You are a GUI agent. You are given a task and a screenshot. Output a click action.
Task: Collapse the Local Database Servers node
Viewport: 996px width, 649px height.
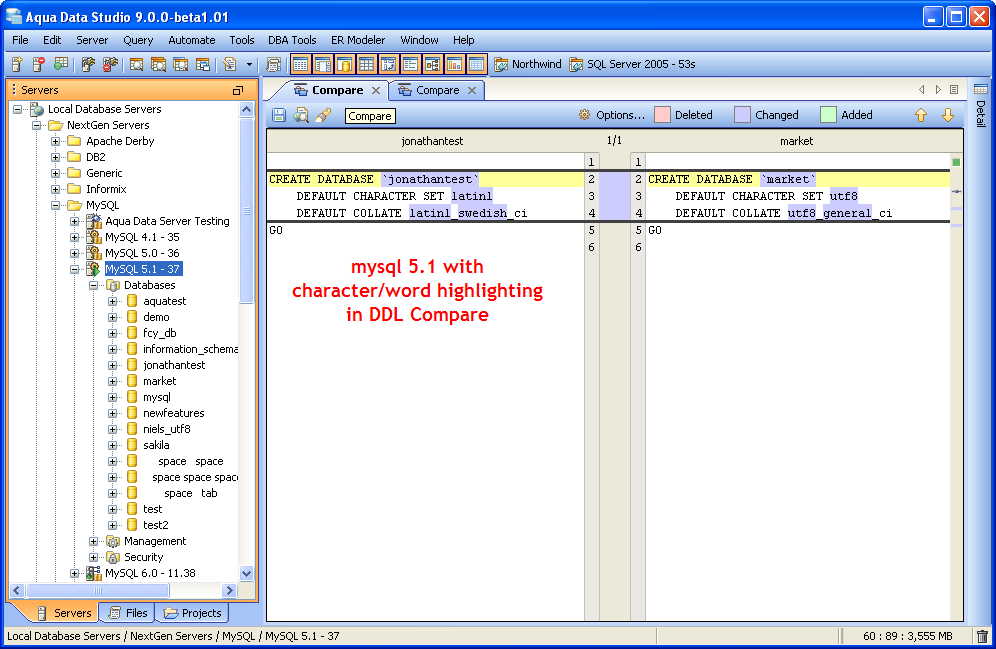pos(18,109)
